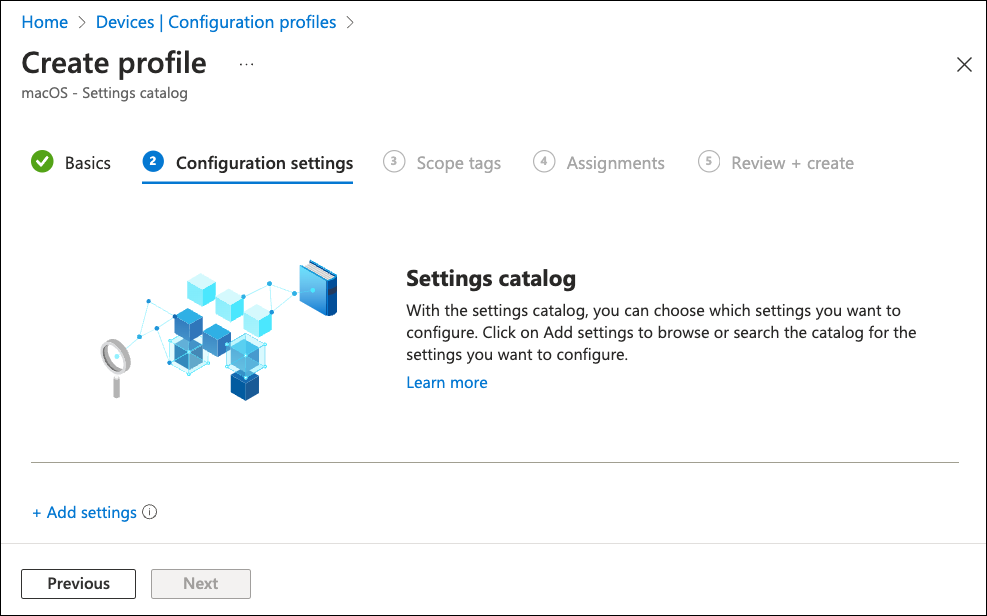The height and width of the screenshot is (616, 987).
Task: Open the ellipsis more options menu
Action: click(247, 64)
